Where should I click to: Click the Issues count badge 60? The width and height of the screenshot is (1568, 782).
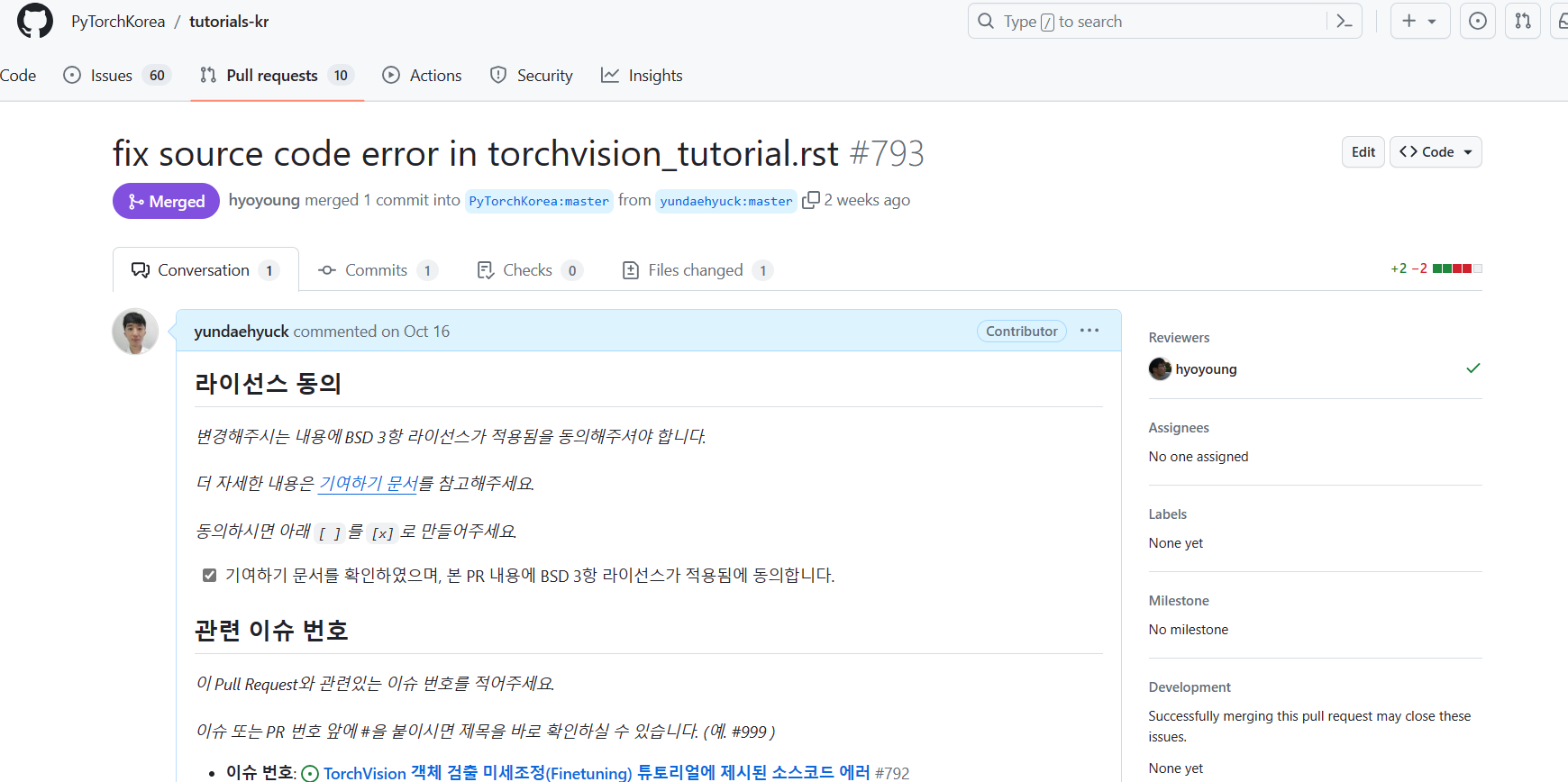tap(157, 76)
